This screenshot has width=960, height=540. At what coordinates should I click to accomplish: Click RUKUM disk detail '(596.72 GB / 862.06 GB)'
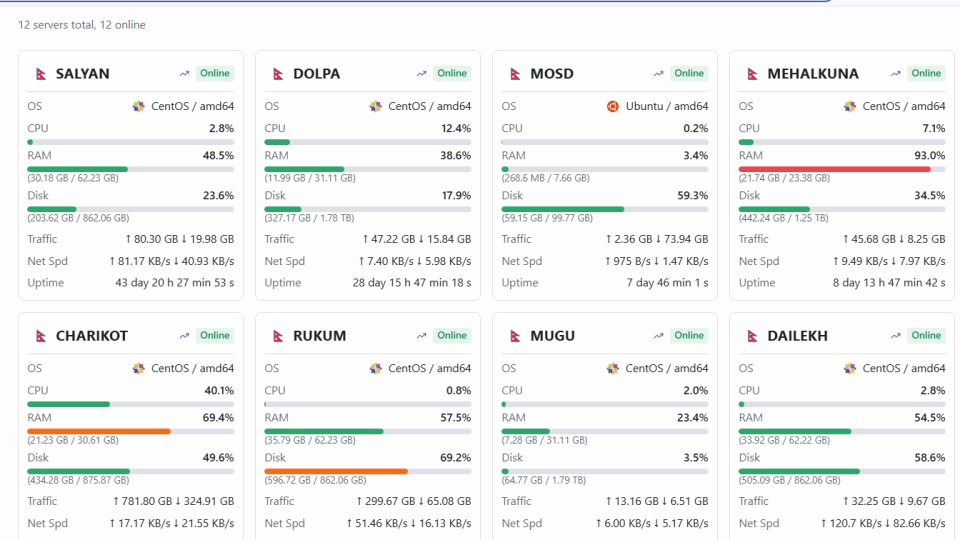tap(315, 480)
